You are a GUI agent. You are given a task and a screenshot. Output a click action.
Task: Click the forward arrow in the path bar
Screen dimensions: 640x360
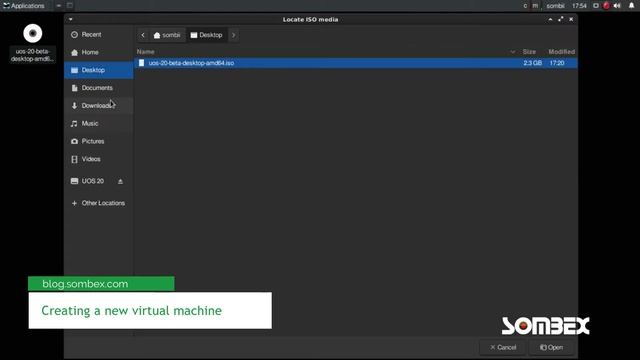(233, 35)
